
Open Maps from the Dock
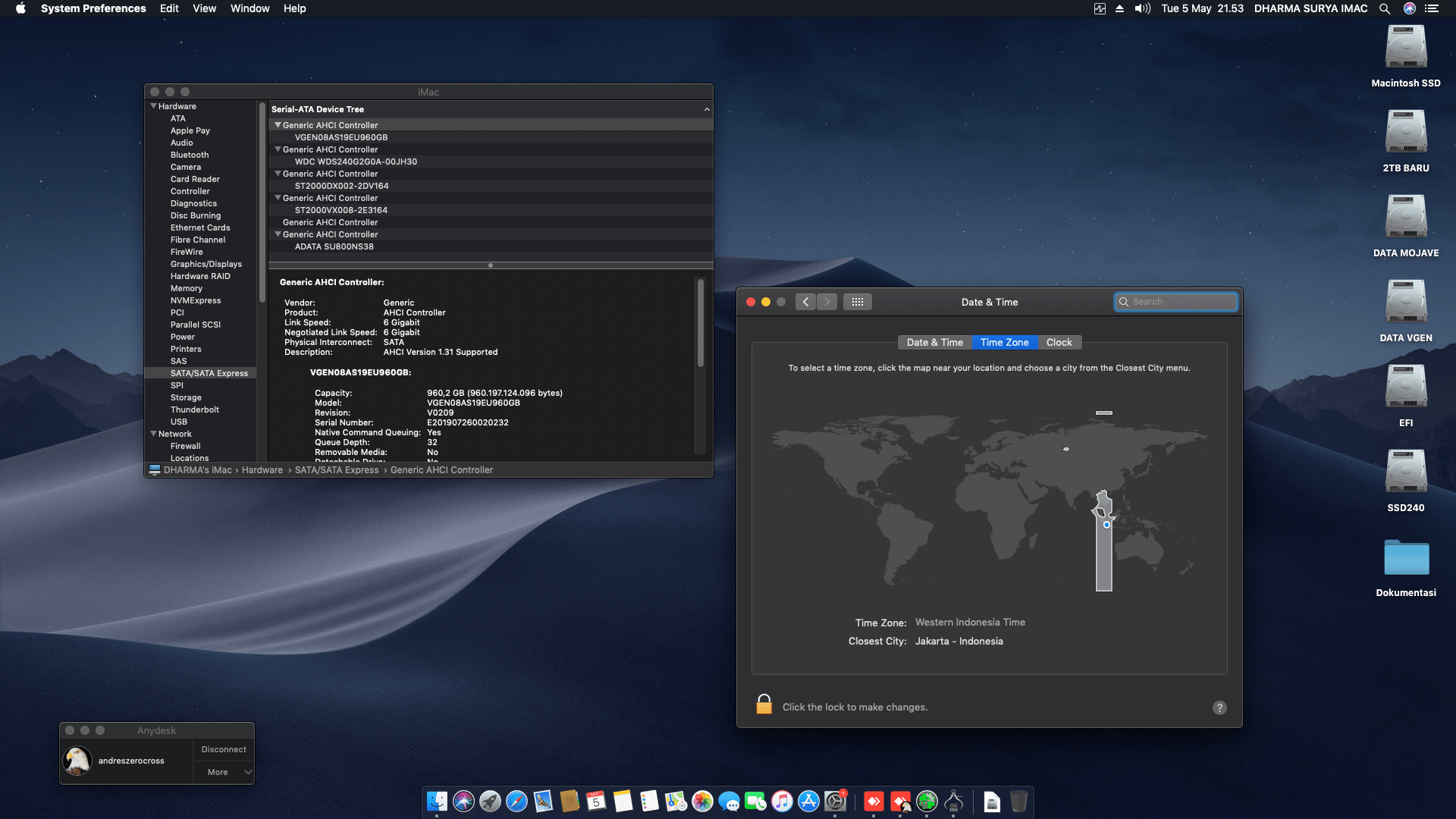pos(676,801)
